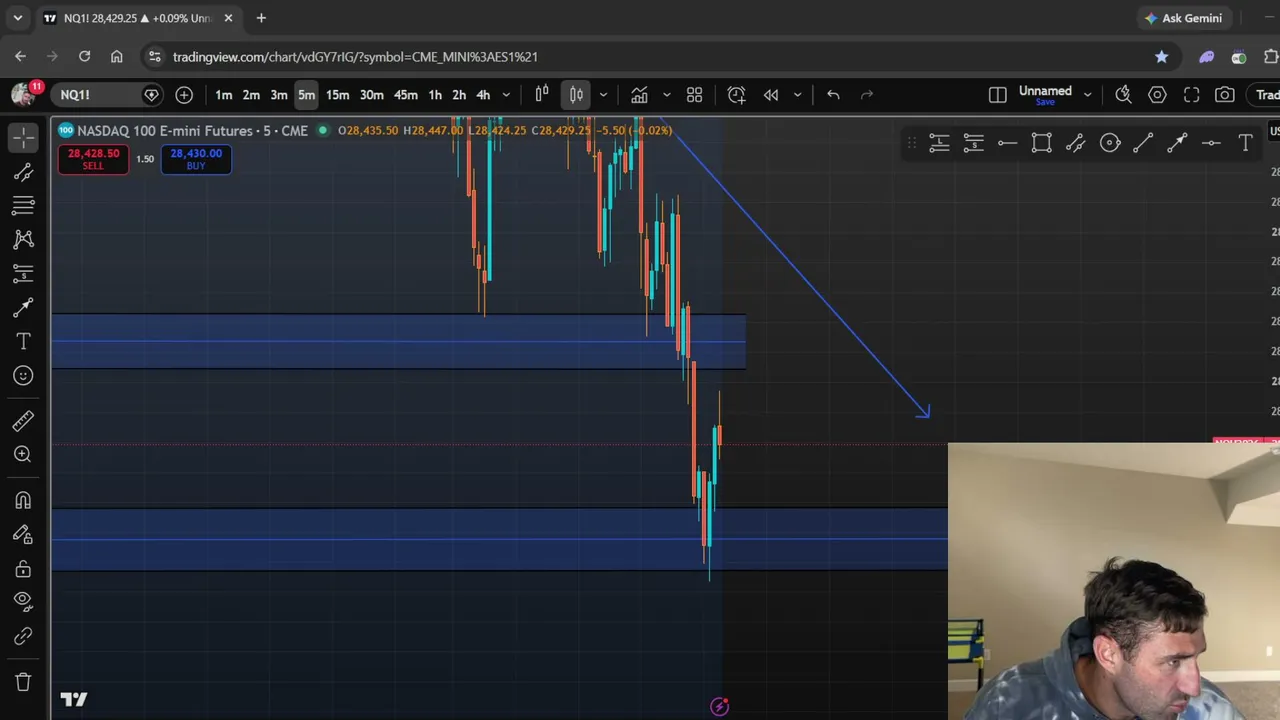The width and height of the screenshot is (1280, 720).
Task: Switch to 3m timeframe
Action: (x=279, y=95)
